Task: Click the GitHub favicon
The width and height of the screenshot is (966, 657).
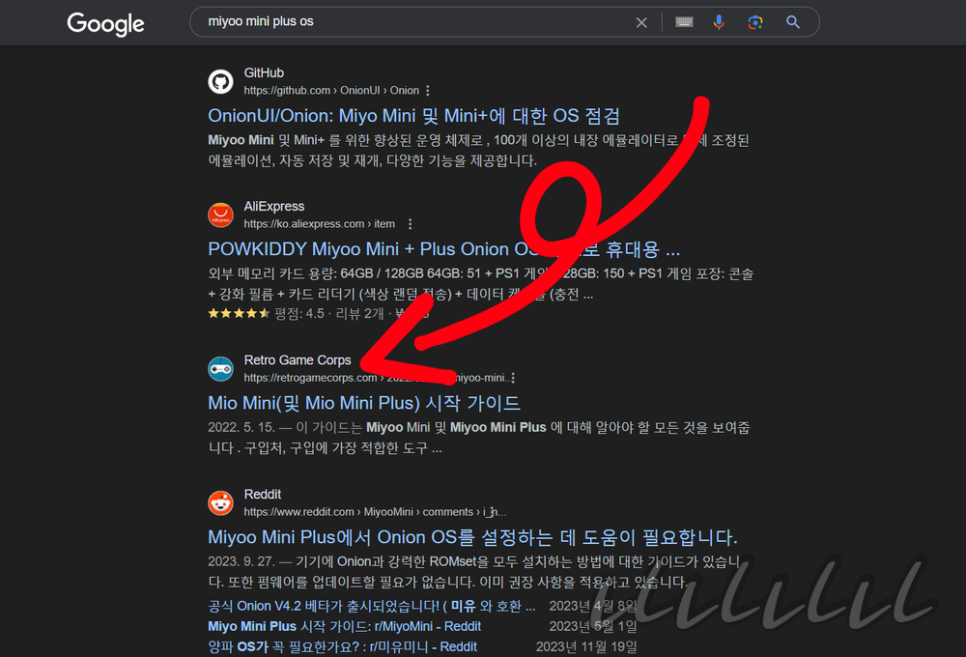Action: 221,81
